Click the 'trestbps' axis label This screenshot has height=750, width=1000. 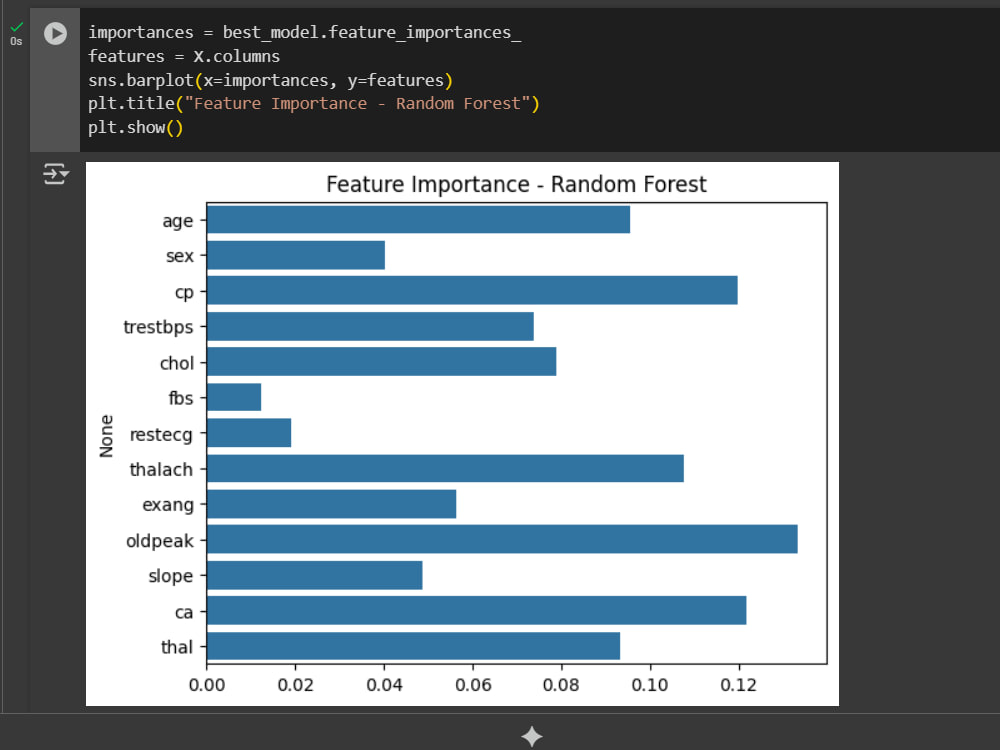pyautogui.click(x=158, y=327)
